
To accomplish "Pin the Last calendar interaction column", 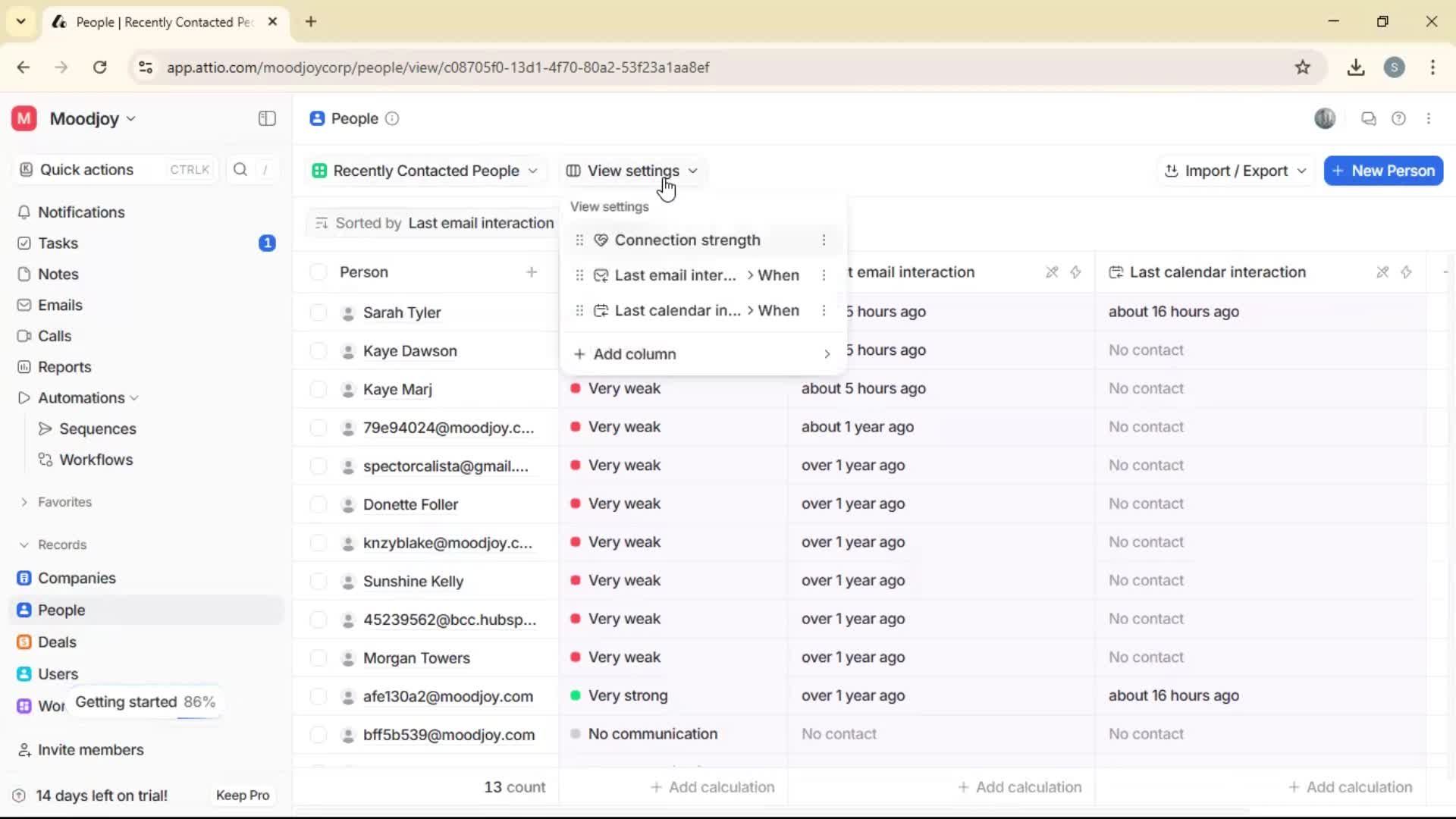I will tap(1382, 272).
